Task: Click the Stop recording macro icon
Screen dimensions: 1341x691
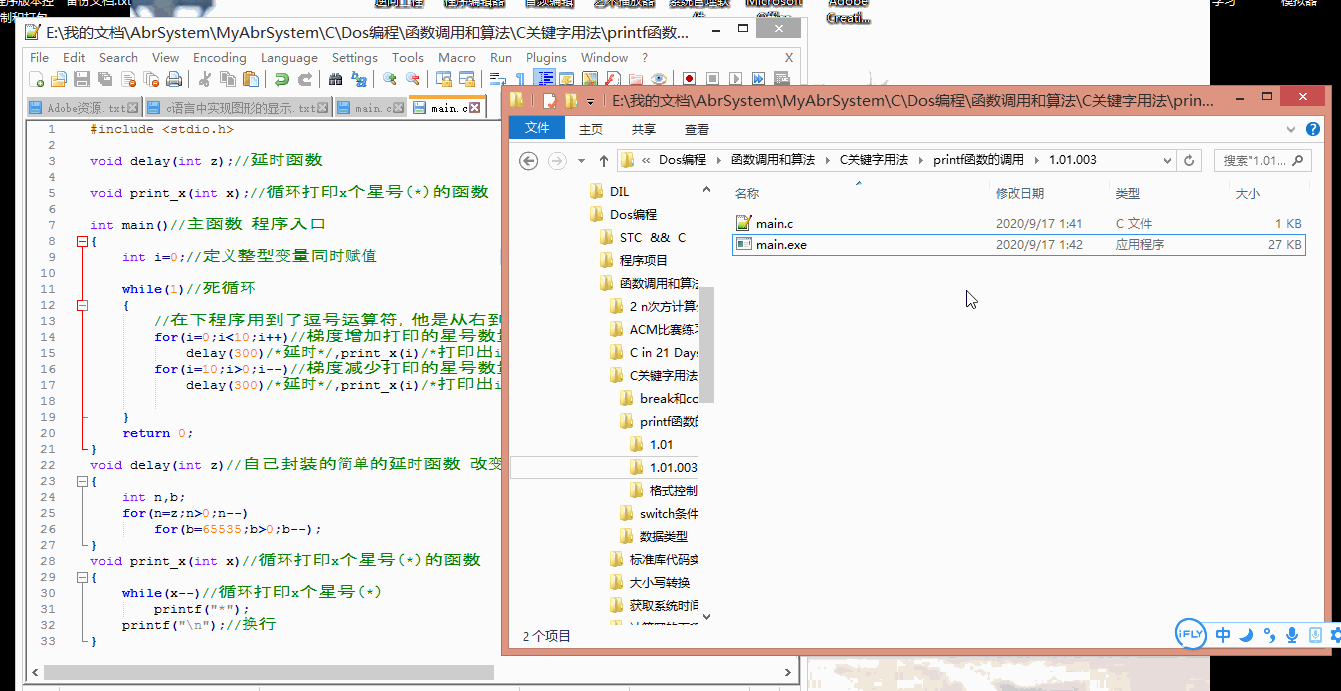Action: [712, 79]
